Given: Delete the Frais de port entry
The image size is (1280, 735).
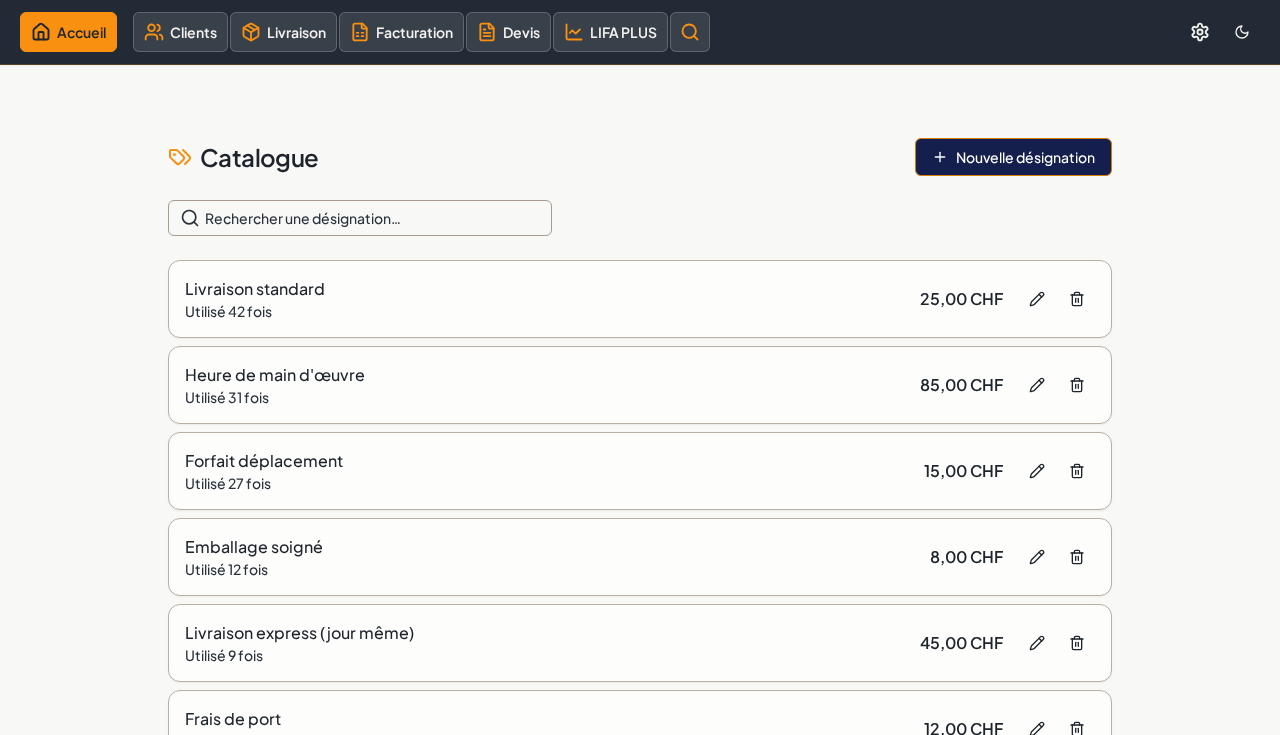Looking at the screenshot, I should [x=1077, y=728].
